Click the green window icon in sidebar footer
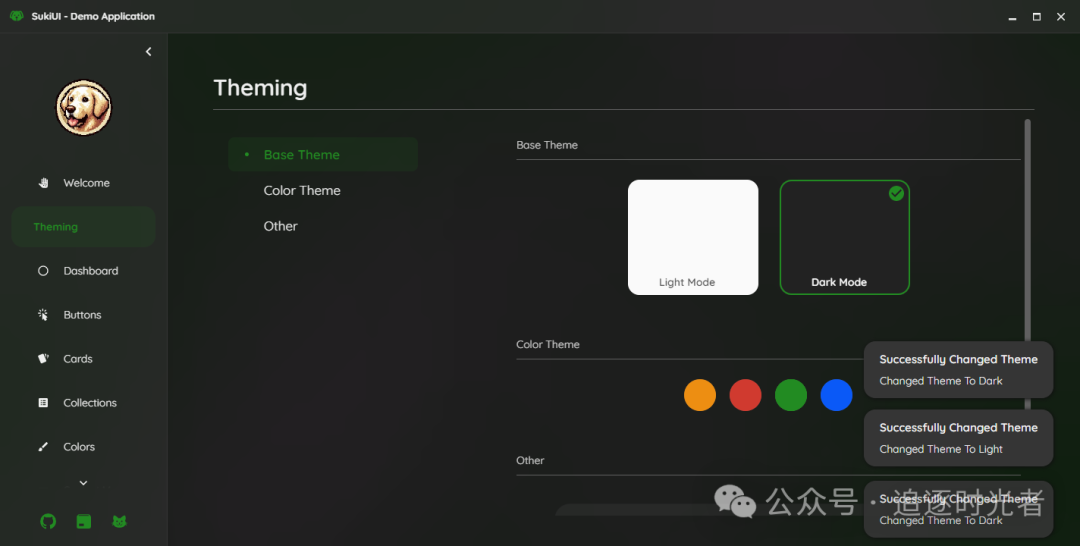The width and height of the screenshot is (1080, 546). click(84, 521)
